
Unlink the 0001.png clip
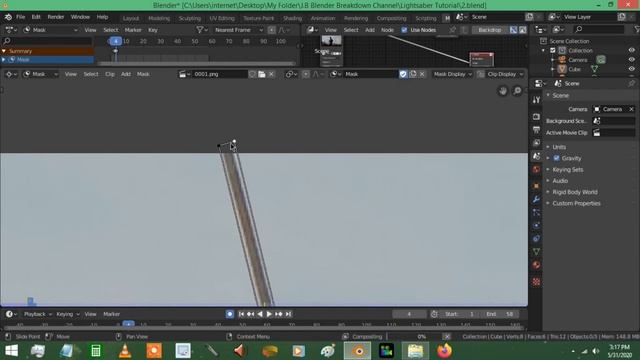271,74
